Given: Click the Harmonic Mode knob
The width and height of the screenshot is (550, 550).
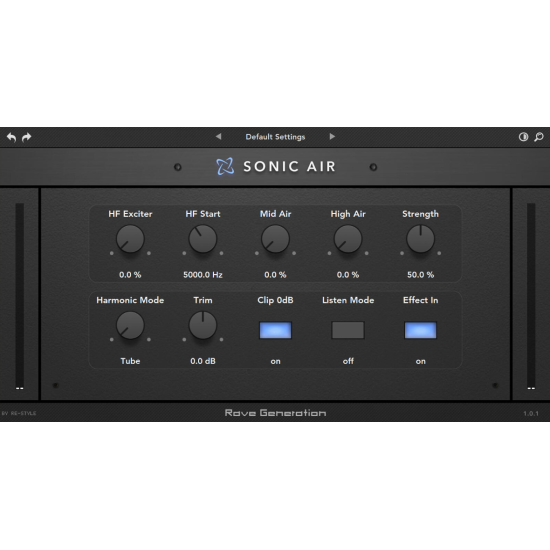Looking at the screenshot, I should click(130, 326).
